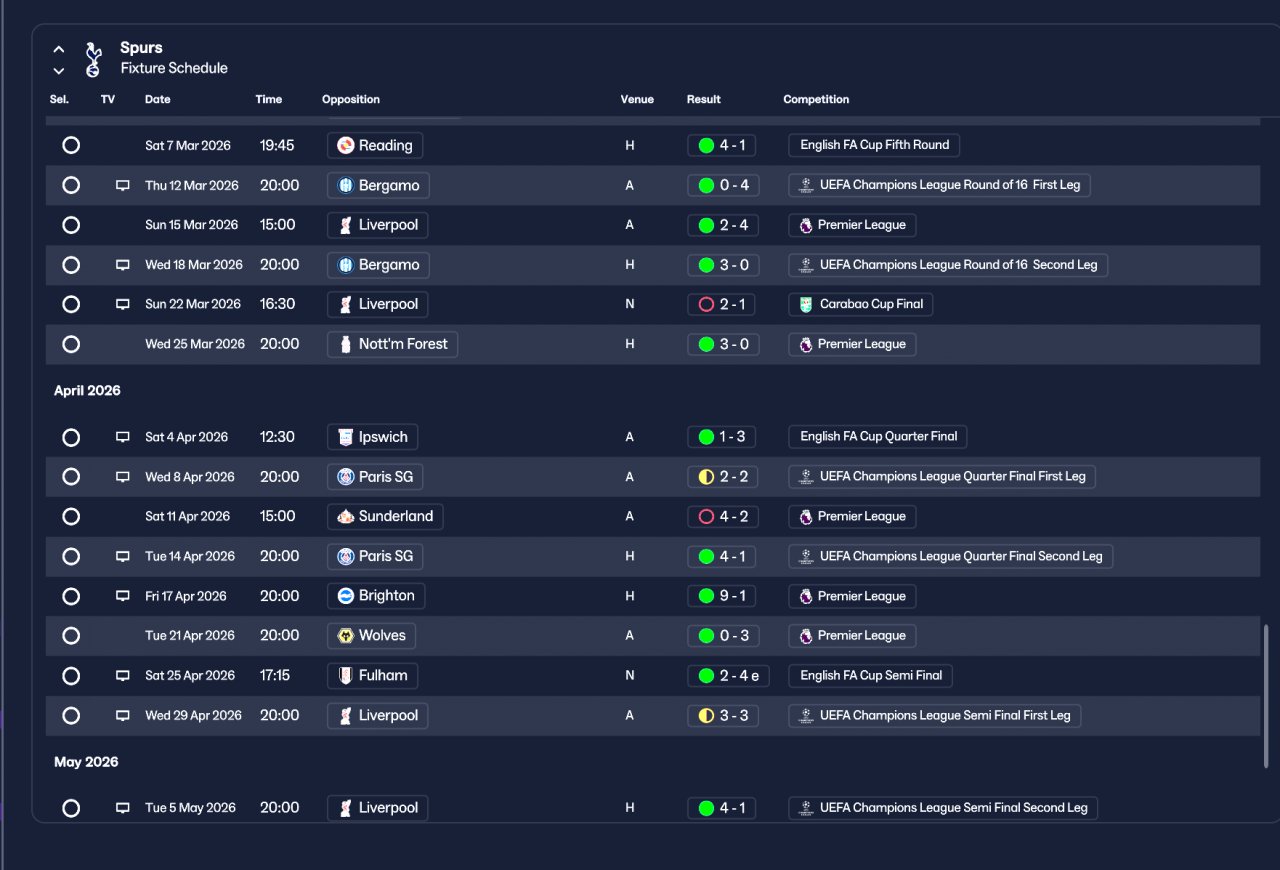Open the 0 - 3 result against Wolves

pos(722,636)
